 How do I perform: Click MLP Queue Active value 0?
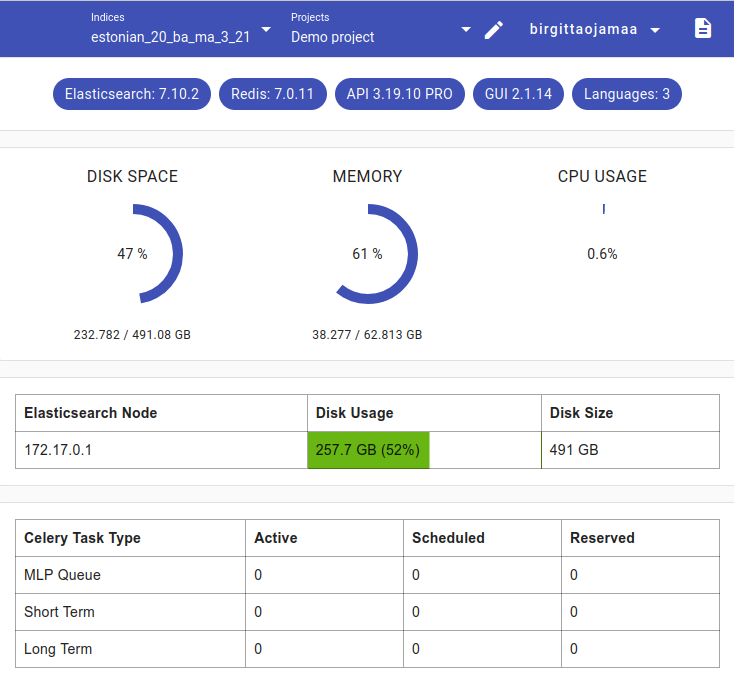tap(258, 575)
